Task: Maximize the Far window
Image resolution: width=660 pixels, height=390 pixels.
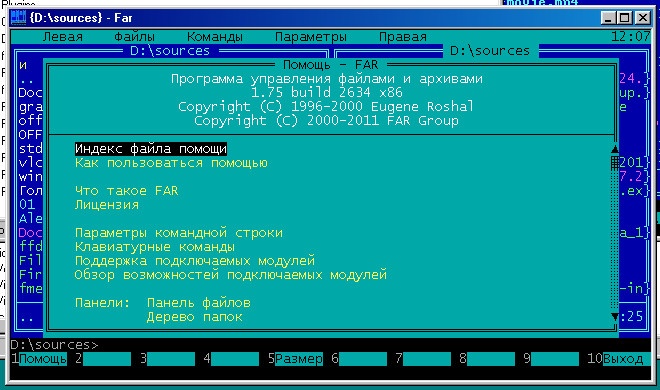Action: click(x=625, y=18)
